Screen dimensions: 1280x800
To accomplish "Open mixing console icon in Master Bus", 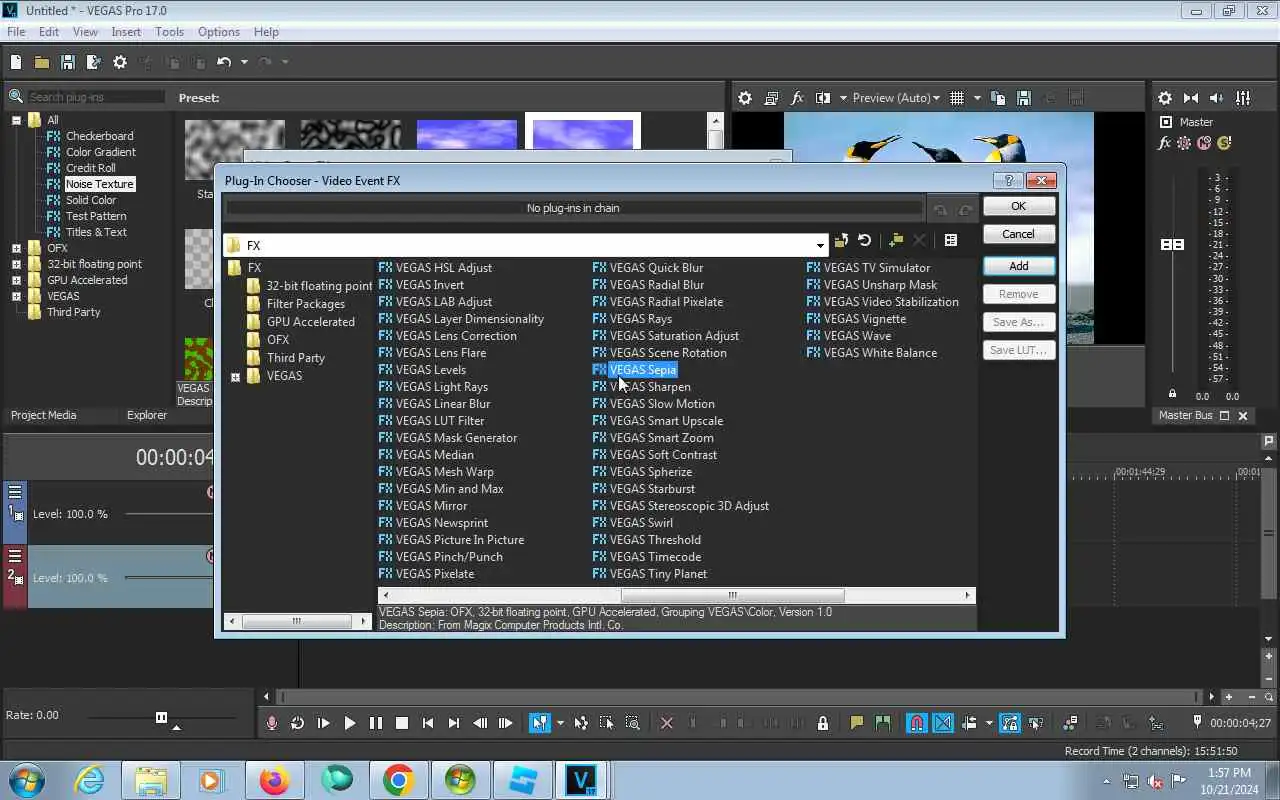I will [x=1243, y=98].
